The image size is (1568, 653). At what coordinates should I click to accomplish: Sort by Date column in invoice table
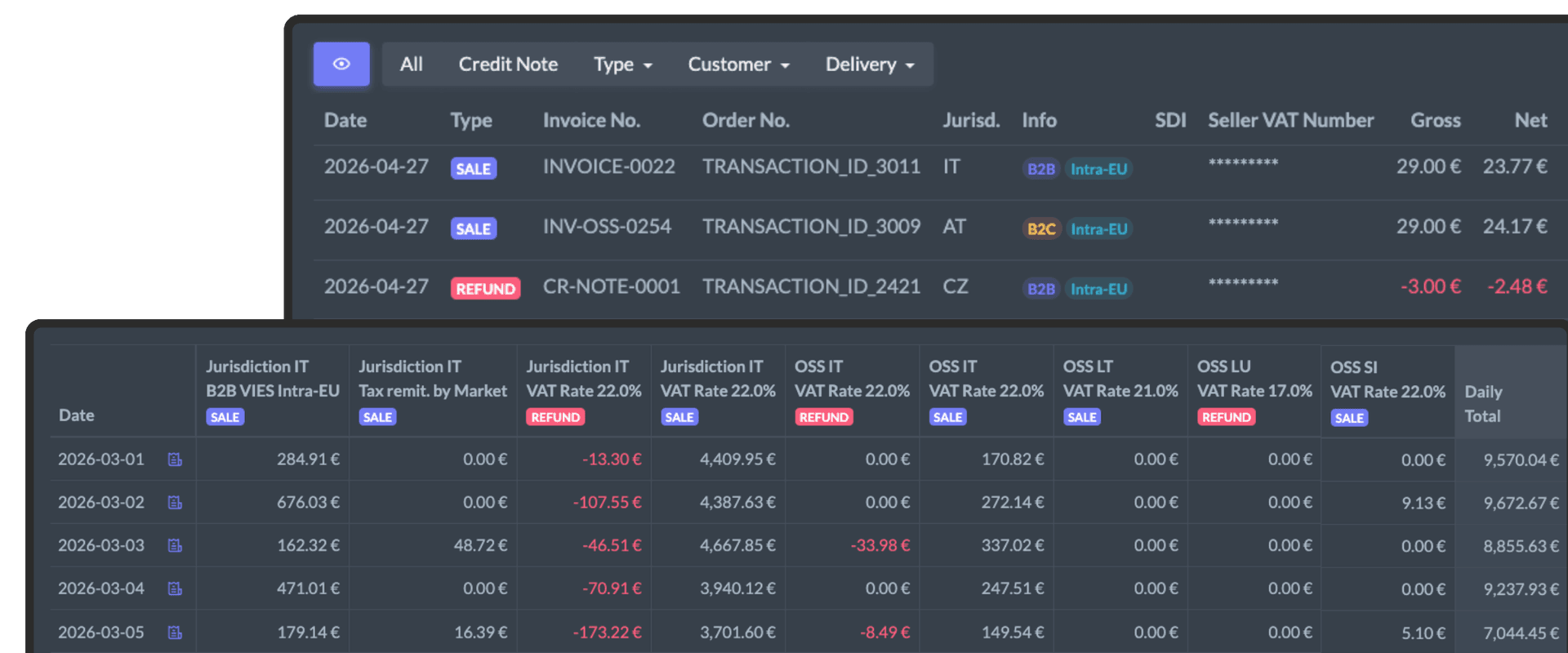345,120
